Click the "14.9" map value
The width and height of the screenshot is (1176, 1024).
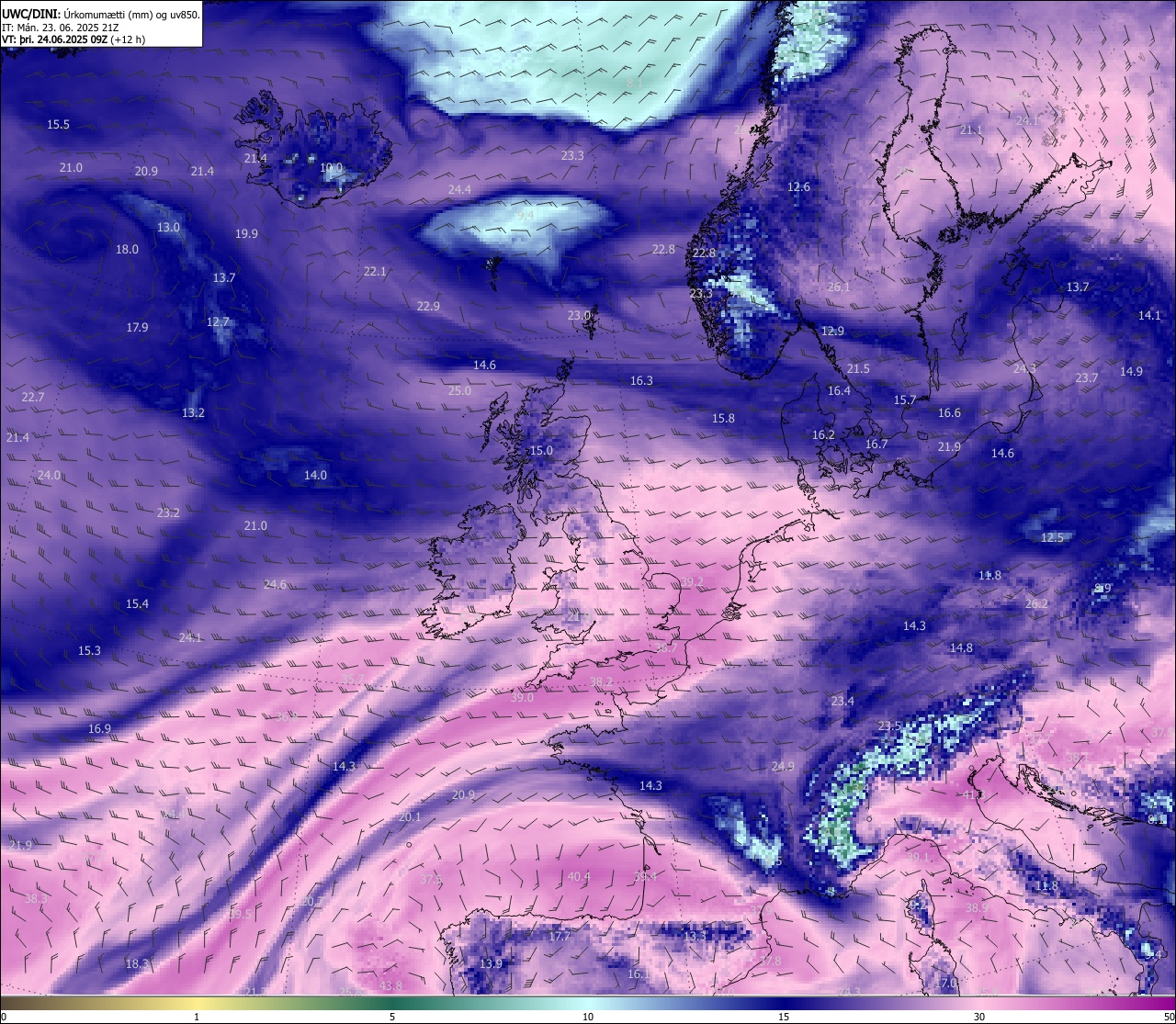click(1131, 371)
